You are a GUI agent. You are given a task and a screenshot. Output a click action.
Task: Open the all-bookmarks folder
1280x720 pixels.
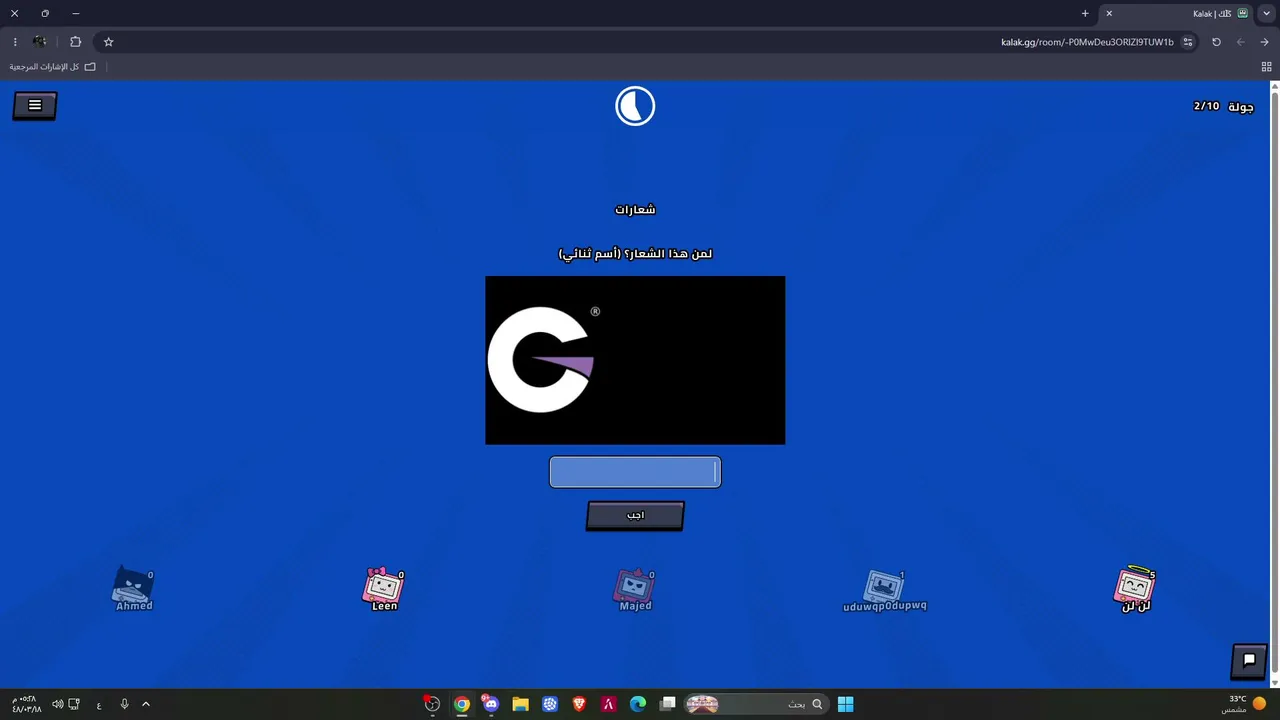pos(53,67)
